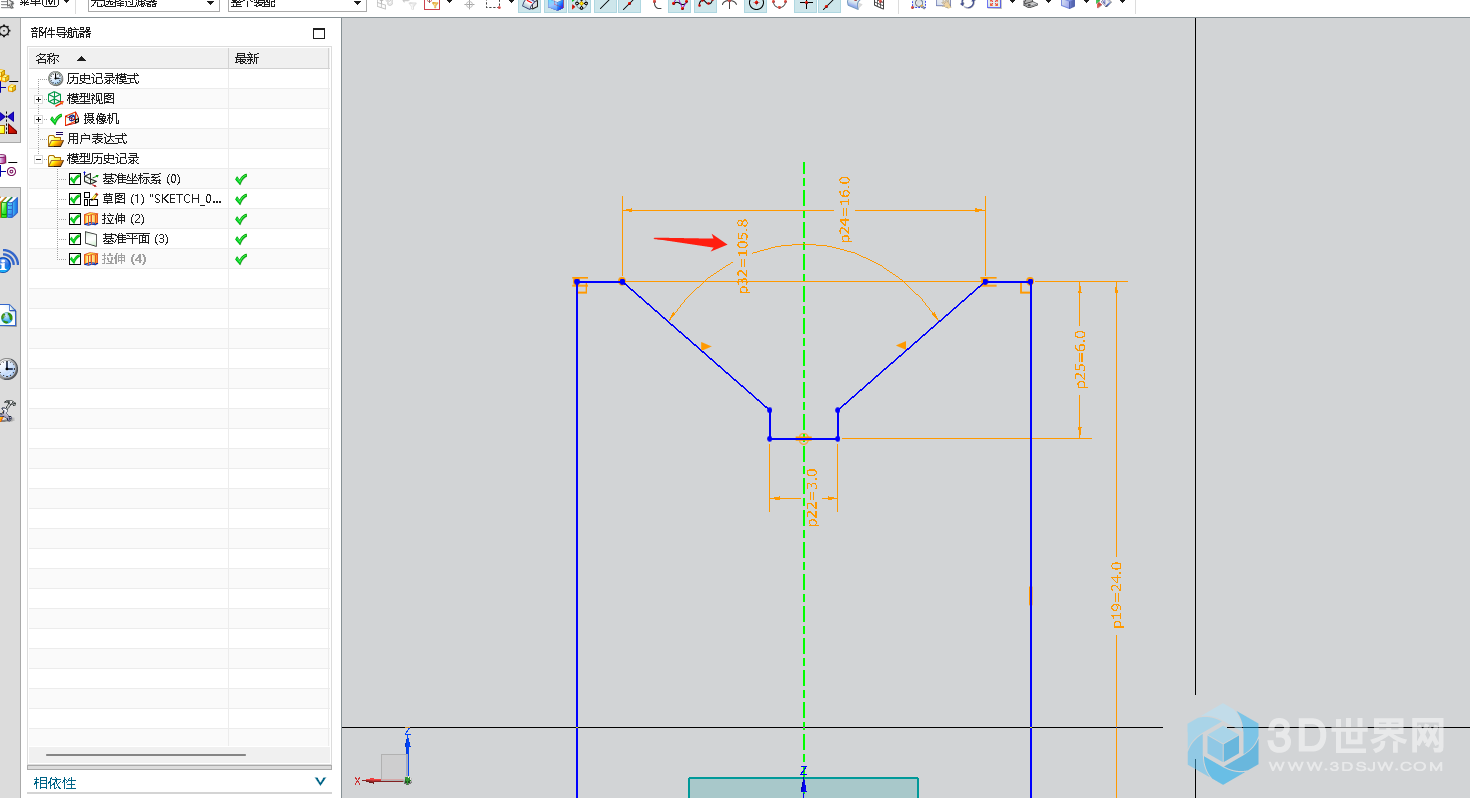The height and width of the screenshot is (798, 1470).
Task: Select the 模型视图 tree item
Action: click(91, 98)
